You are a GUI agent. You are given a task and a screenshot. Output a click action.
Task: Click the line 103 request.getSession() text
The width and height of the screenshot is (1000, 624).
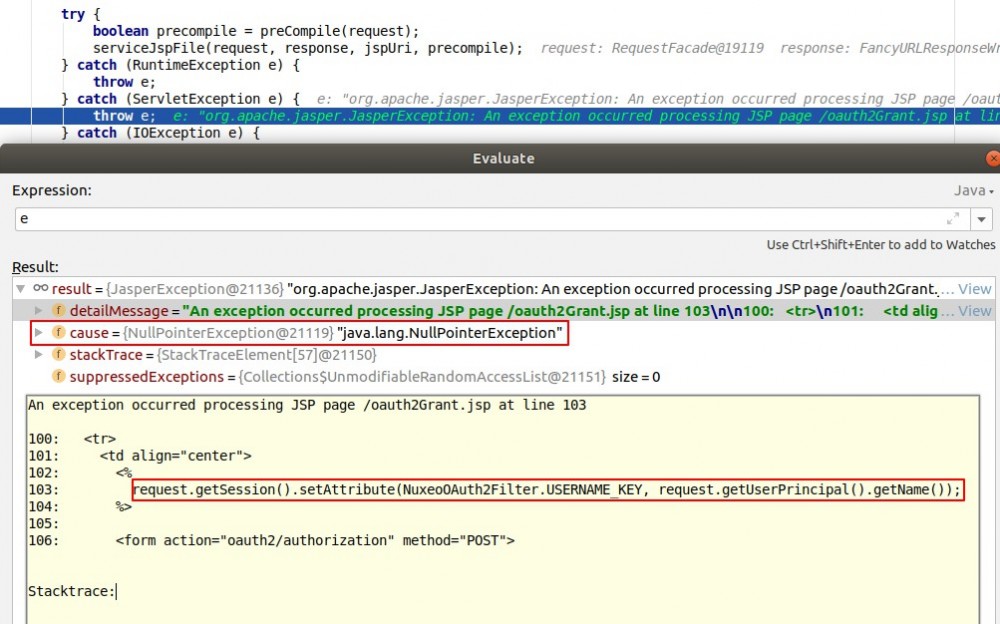[x=547, y=489]
